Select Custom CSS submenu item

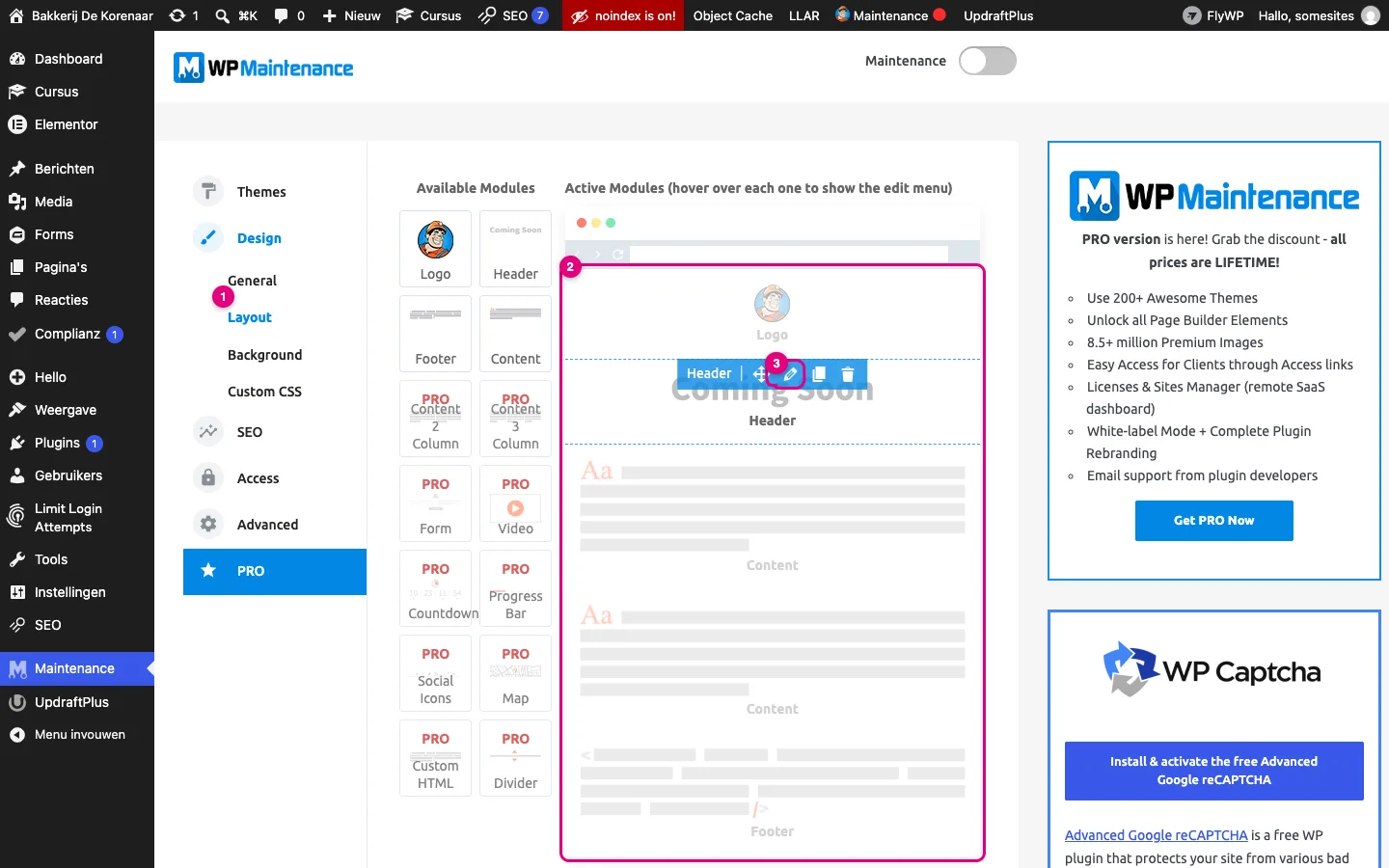pyautogui.click(x=264, y=392)
